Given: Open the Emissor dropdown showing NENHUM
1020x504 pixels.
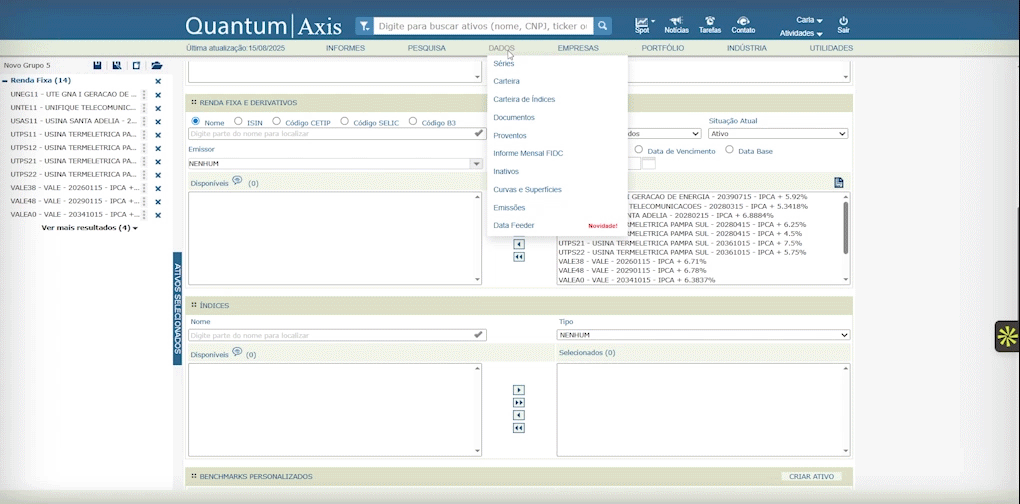Looking at the screenshot, I should pos(334,164).
